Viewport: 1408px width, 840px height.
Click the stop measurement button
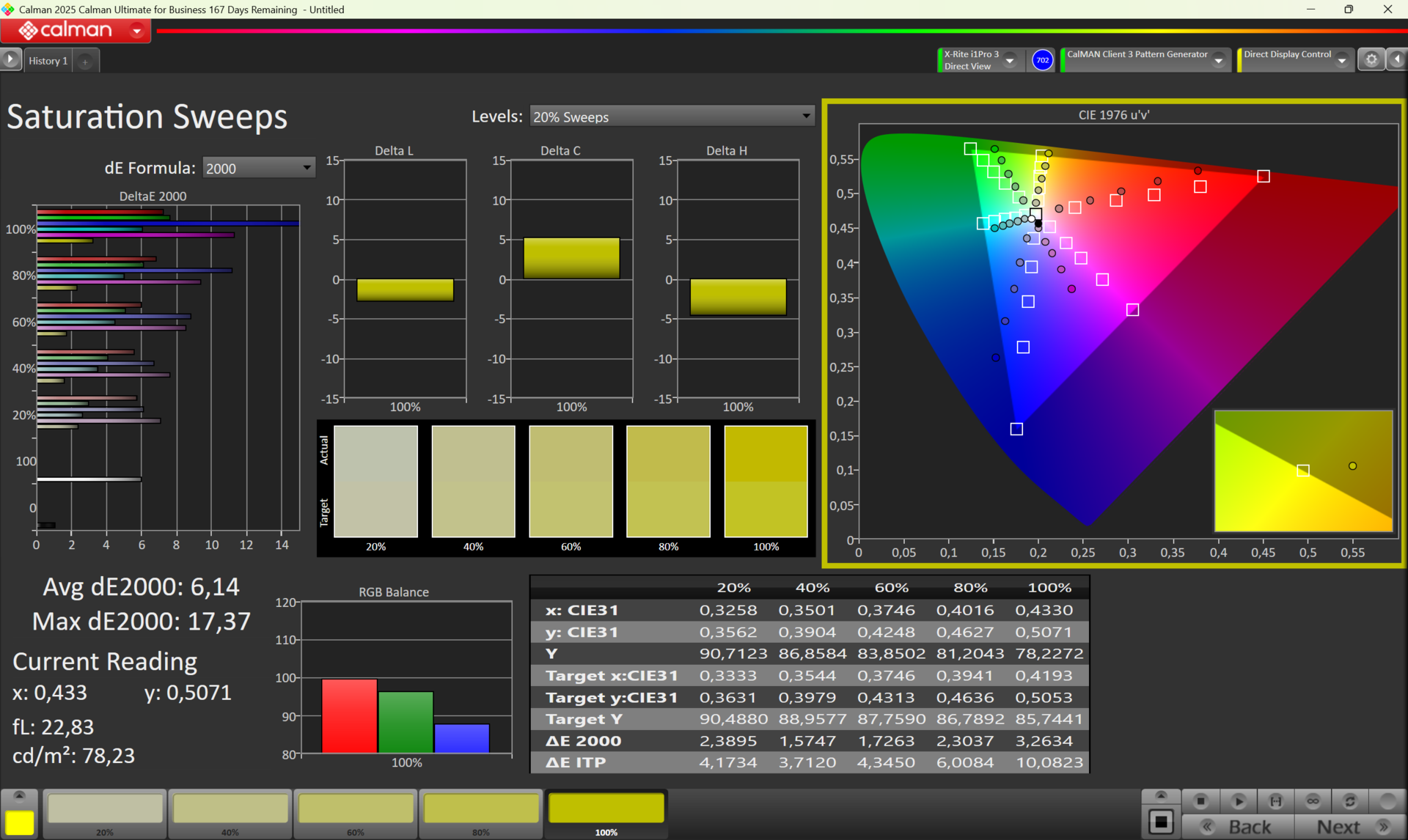pos(1200,800)
